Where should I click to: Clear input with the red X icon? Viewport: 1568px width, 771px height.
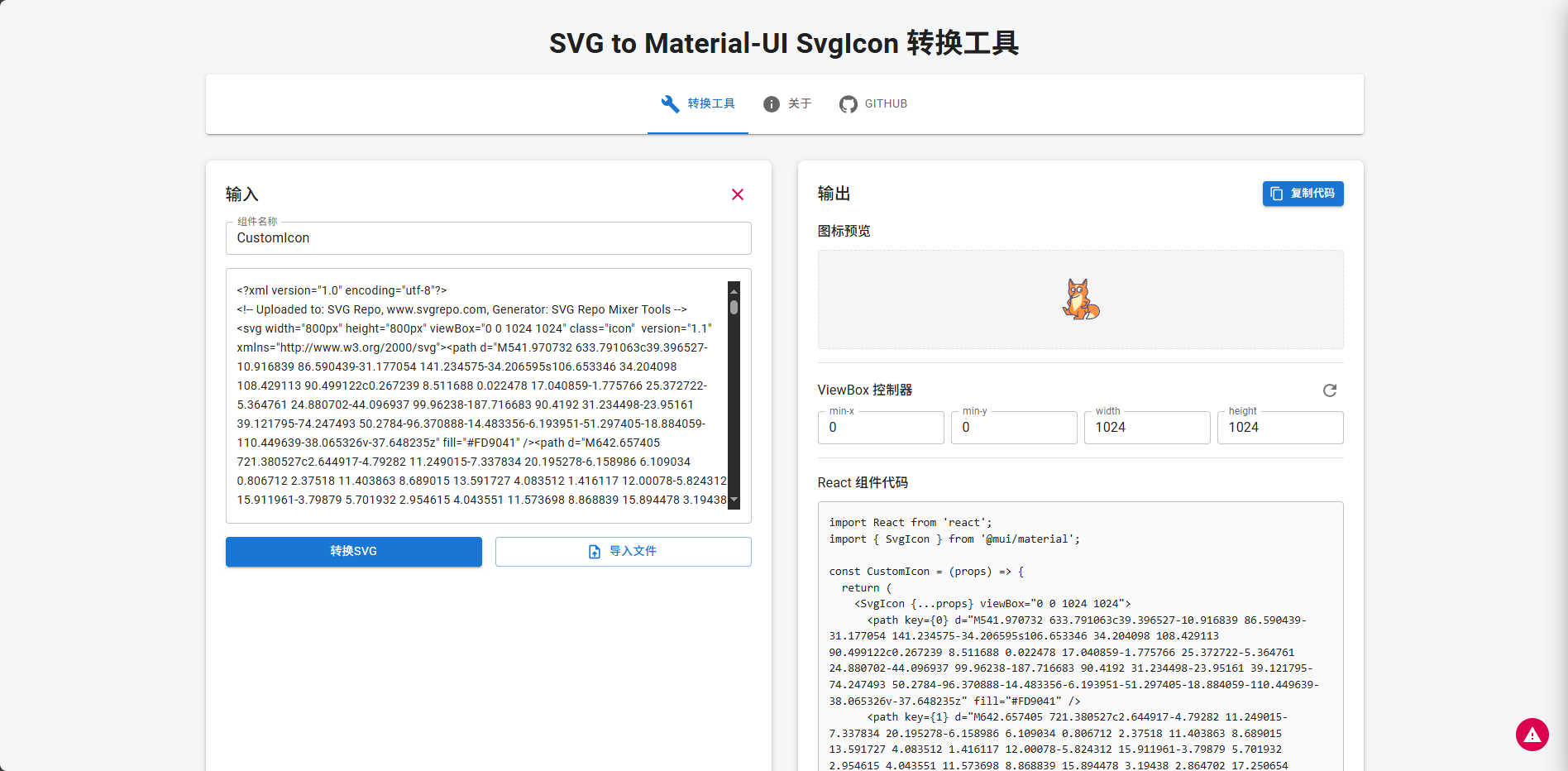[x=738, y=194]
